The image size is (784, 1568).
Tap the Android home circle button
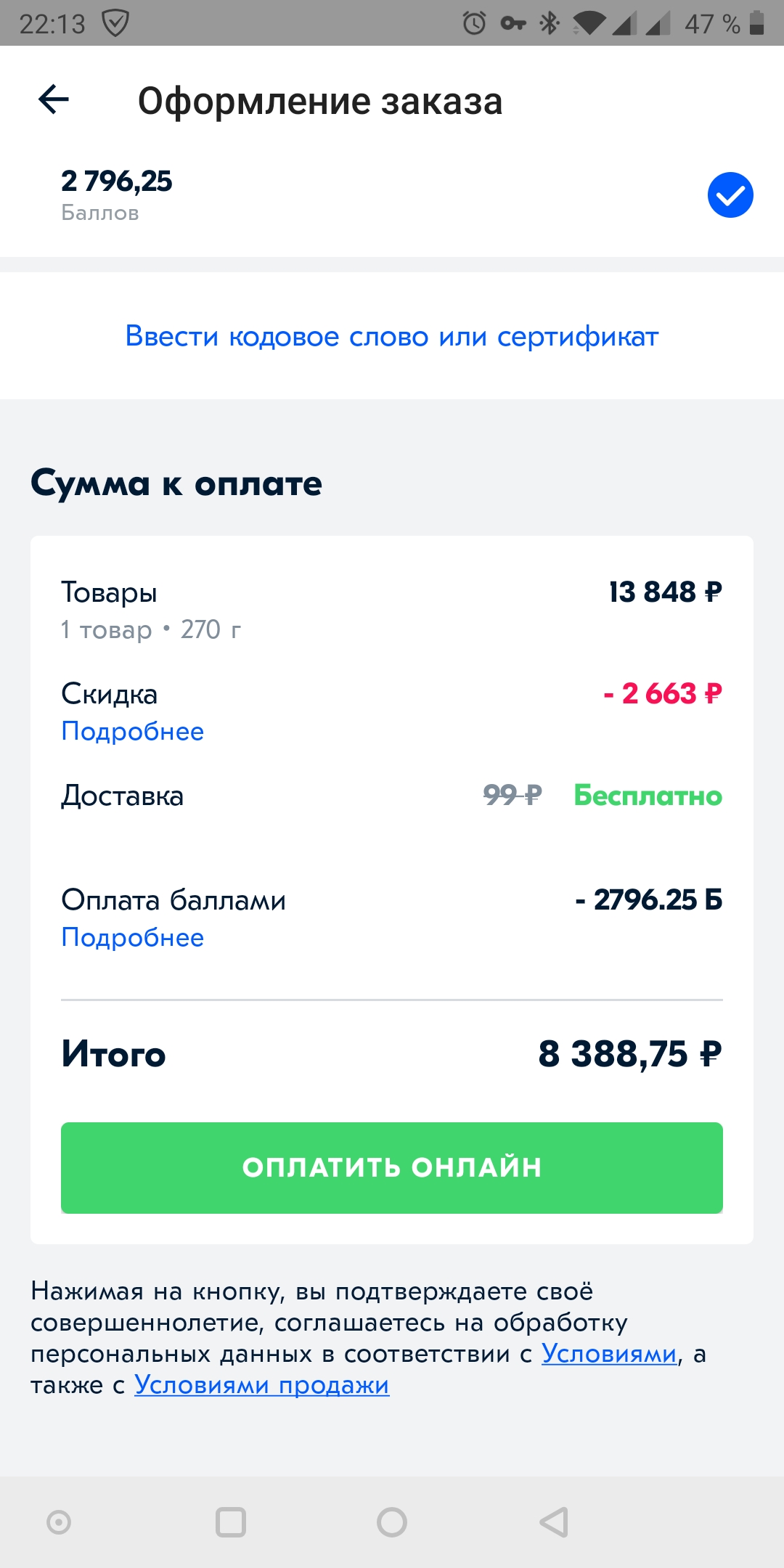click(392, 1522)
